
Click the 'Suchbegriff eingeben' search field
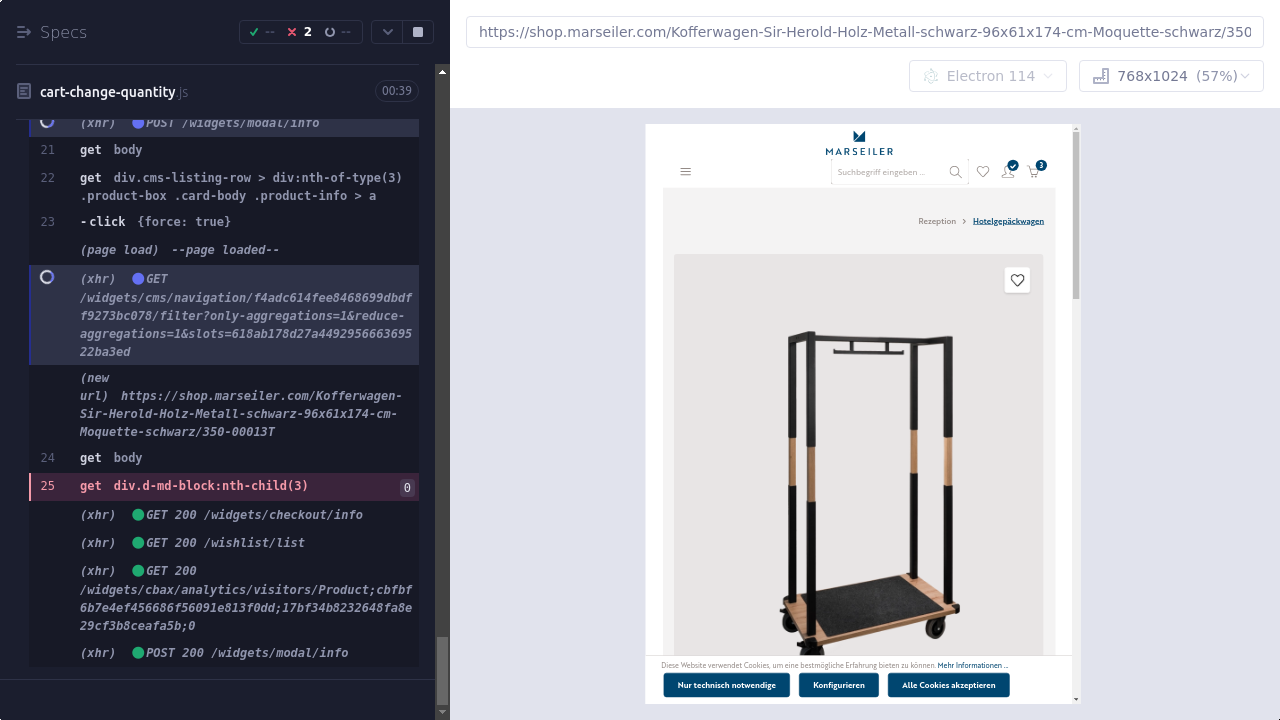885,172
